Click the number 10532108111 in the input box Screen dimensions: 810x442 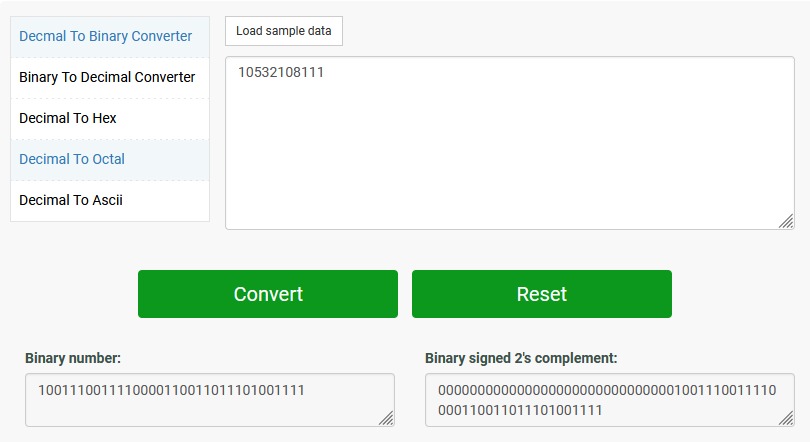[x=281, y=72]
